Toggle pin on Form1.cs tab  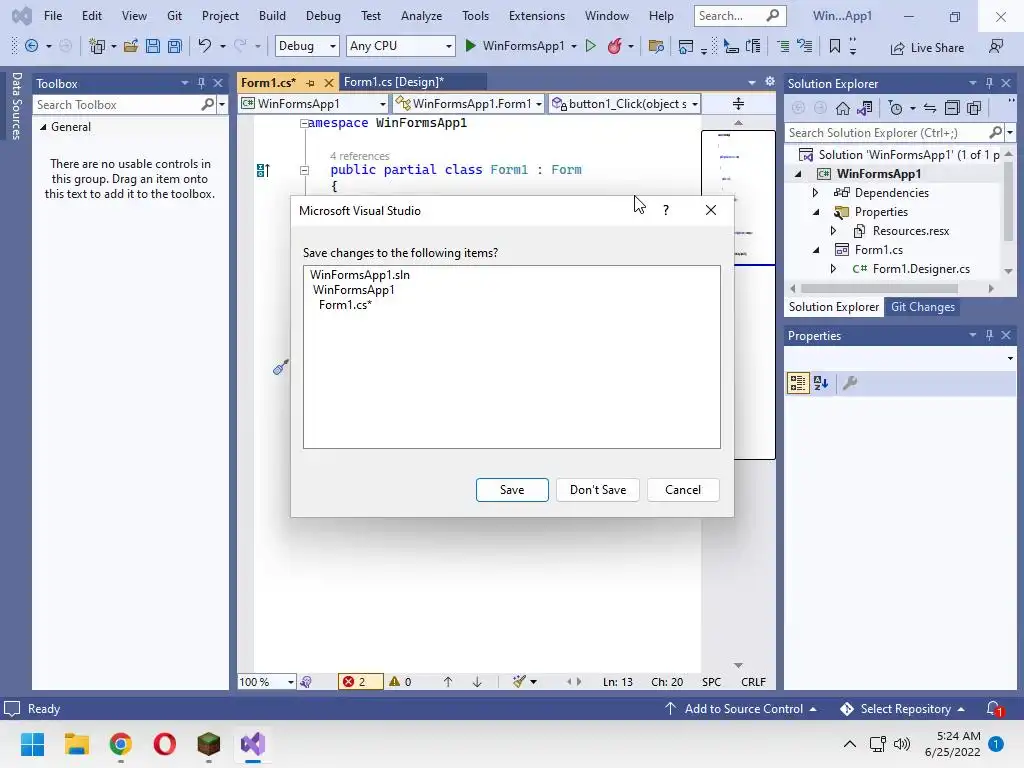pyautogui.click(x=311, y=83)
